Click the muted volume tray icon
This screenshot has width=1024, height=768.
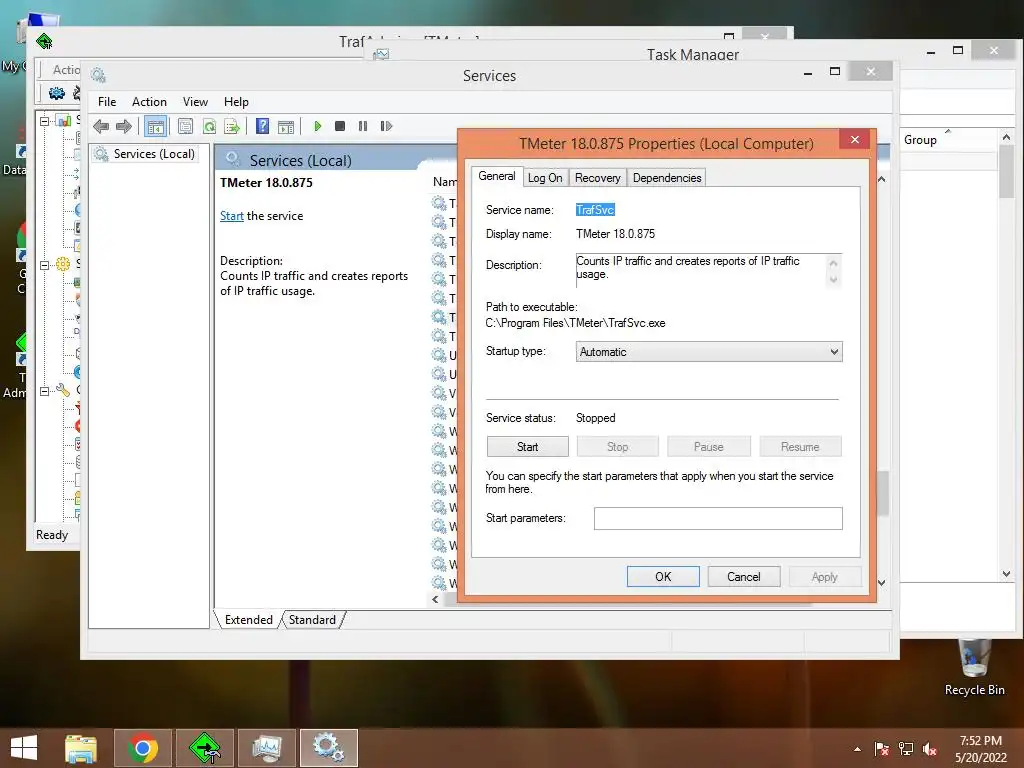[x=930, y=749]
